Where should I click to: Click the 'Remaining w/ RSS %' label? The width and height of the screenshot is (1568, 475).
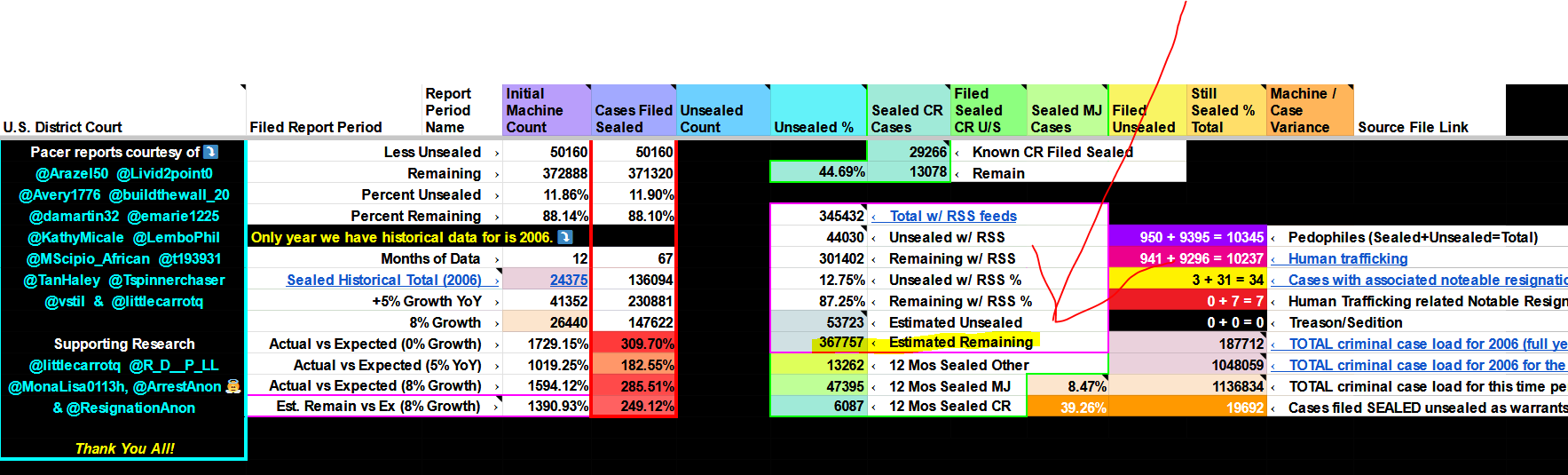pos(960,301)
